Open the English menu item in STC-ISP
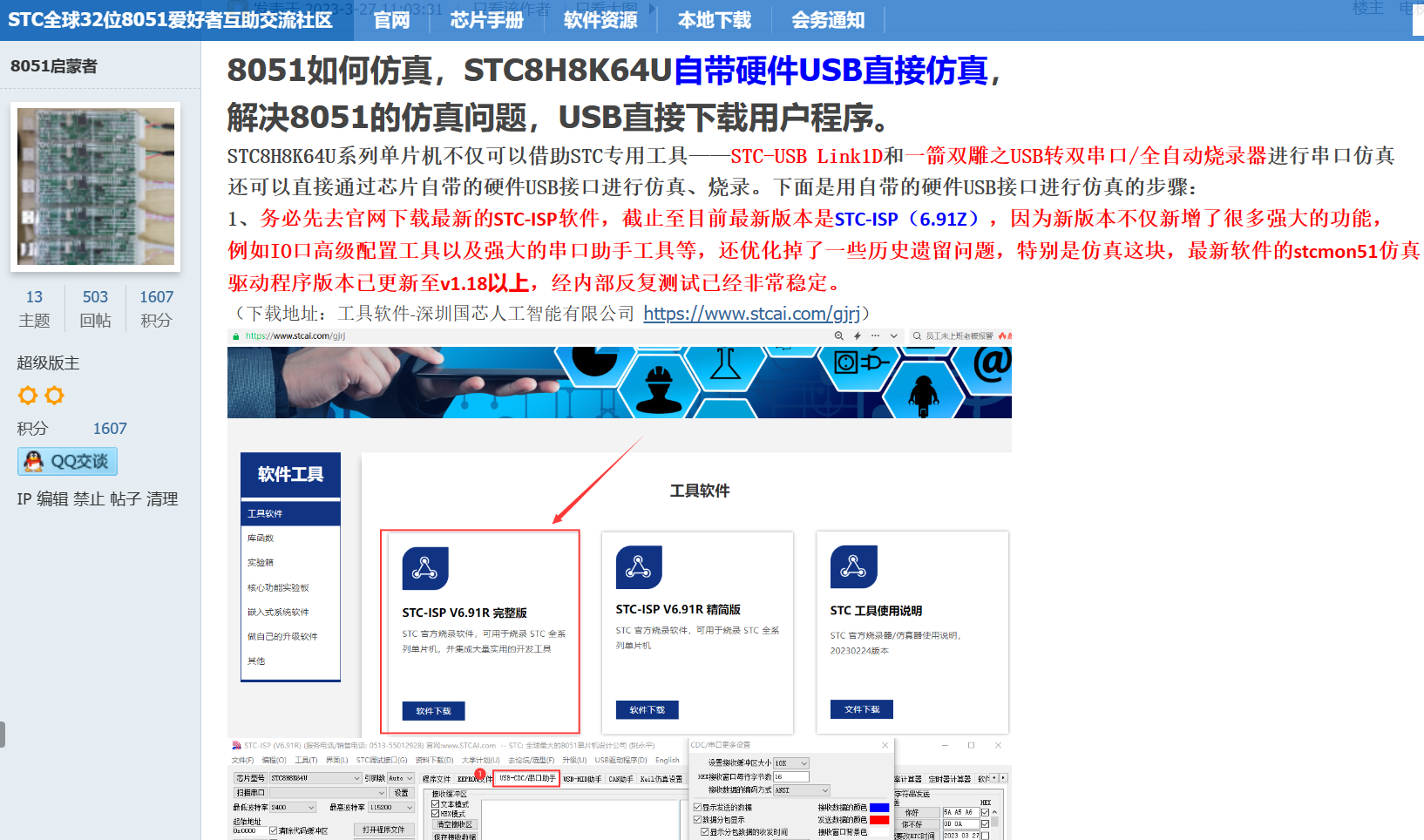This screenshot has height=840, width=1424. pos(668,760)
